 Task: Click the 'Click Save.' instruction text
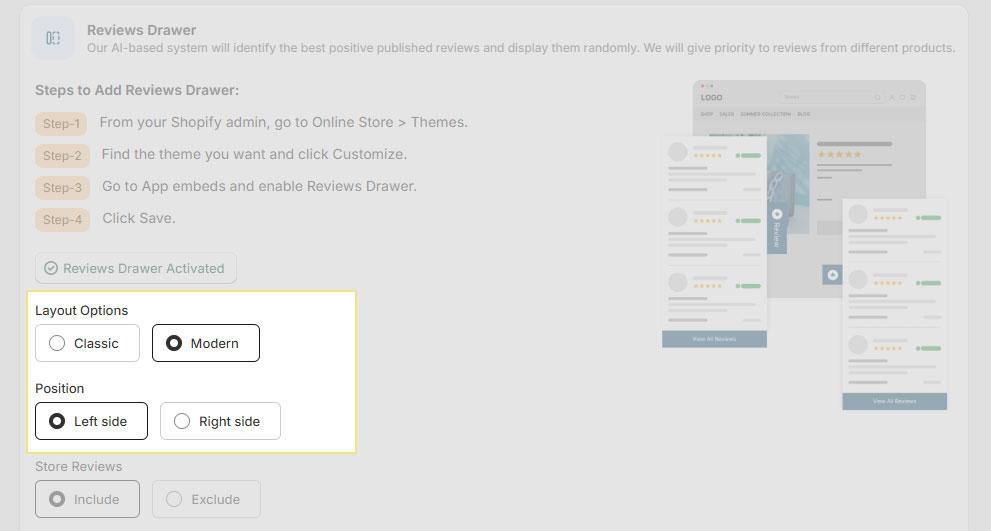139,218
